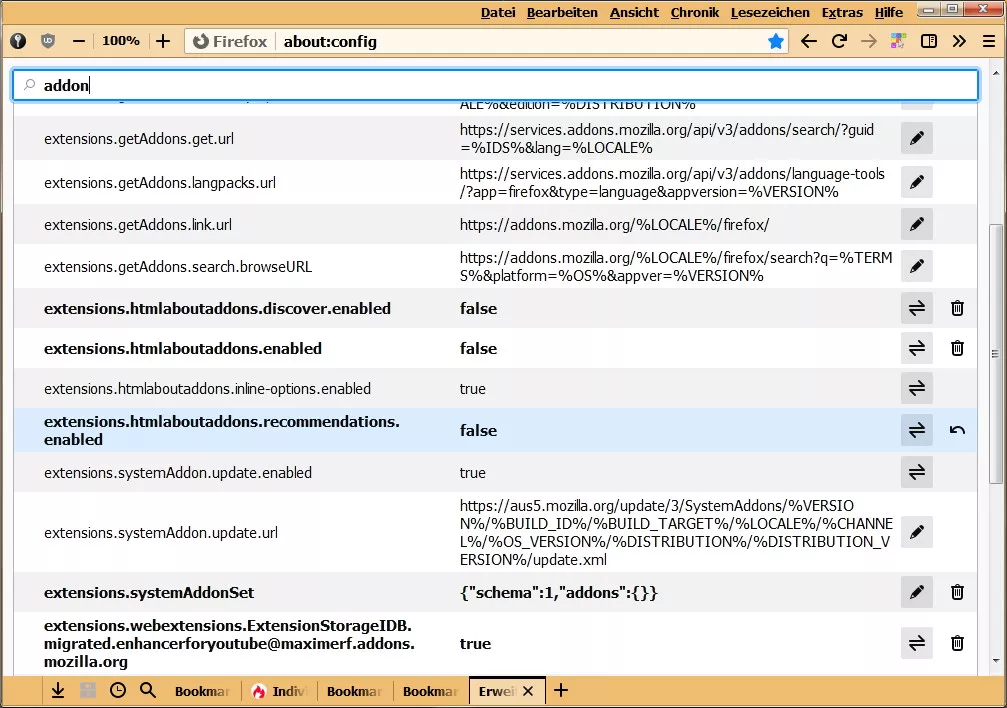Open a new tab with plus button
This screenshot has height=708, width=1007.
pos(561,690)
